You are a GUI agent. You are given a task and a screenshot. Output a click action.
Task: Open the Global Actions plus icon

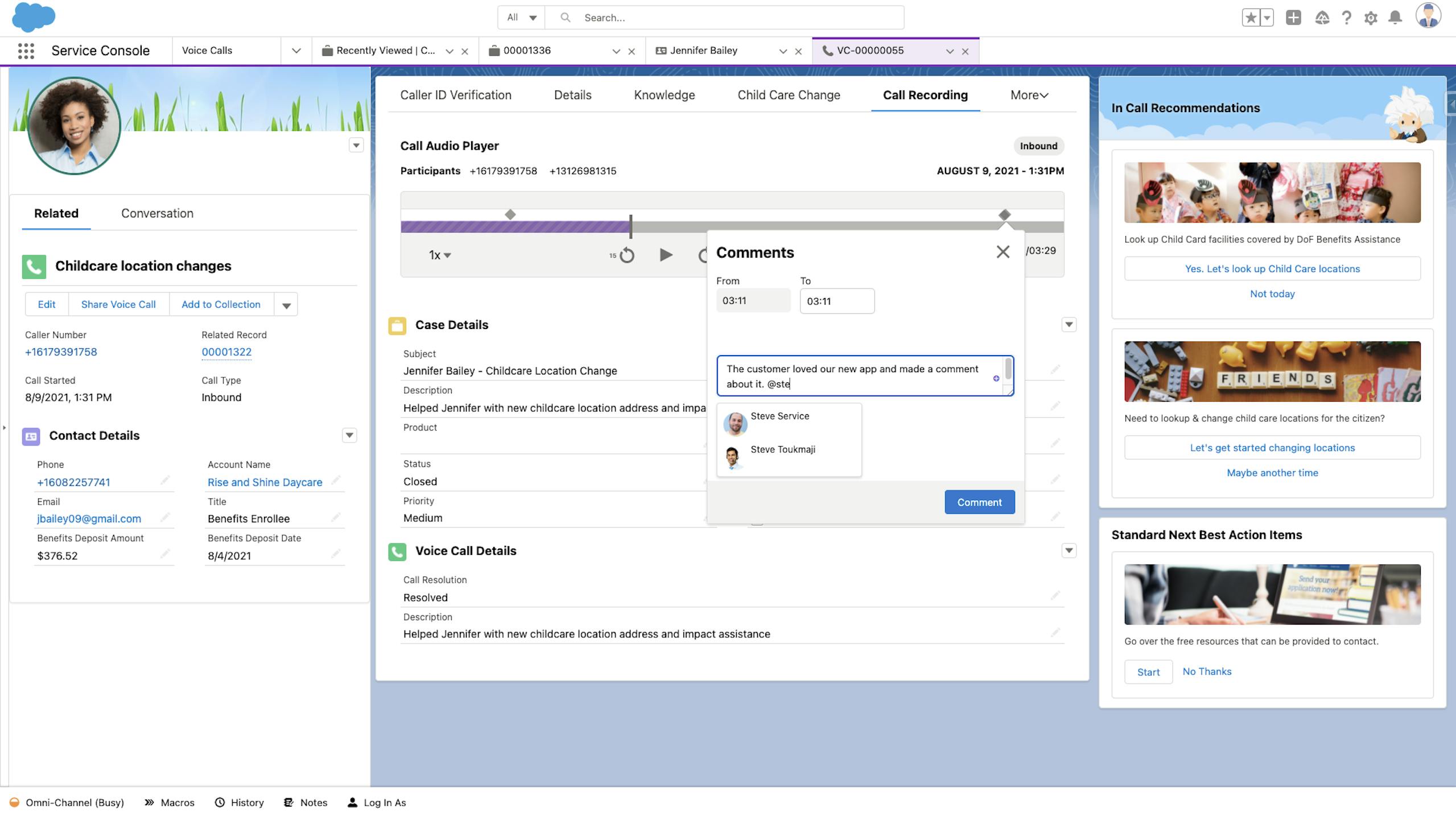(1293, 18)
